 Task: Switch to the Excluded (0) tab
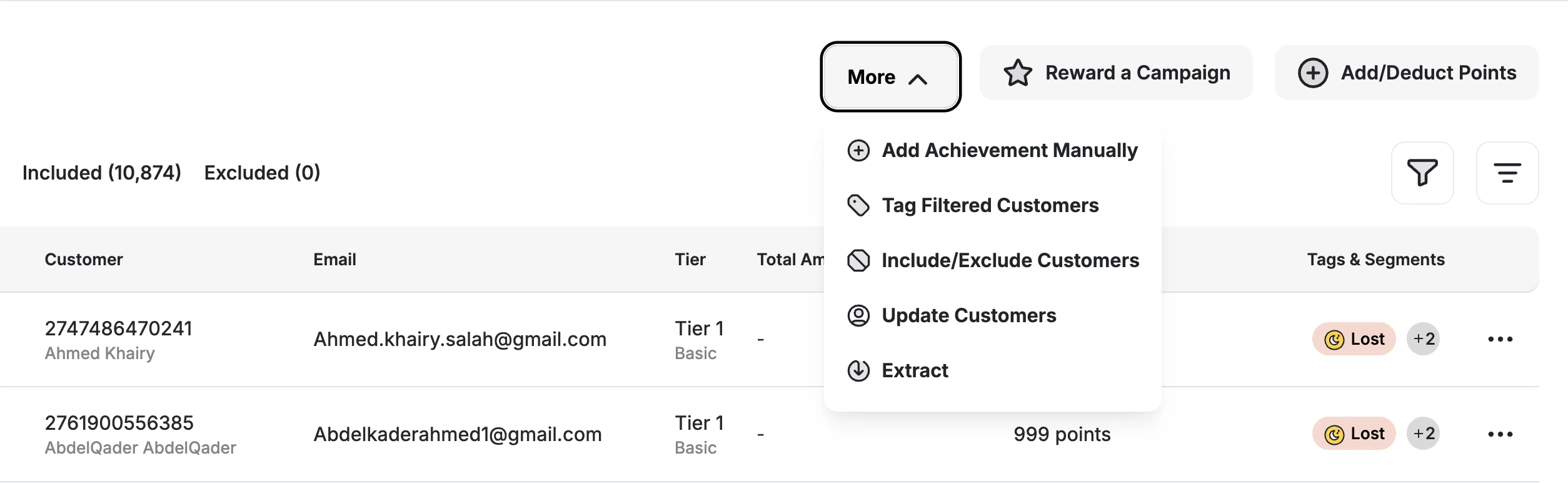coord(262,172)
